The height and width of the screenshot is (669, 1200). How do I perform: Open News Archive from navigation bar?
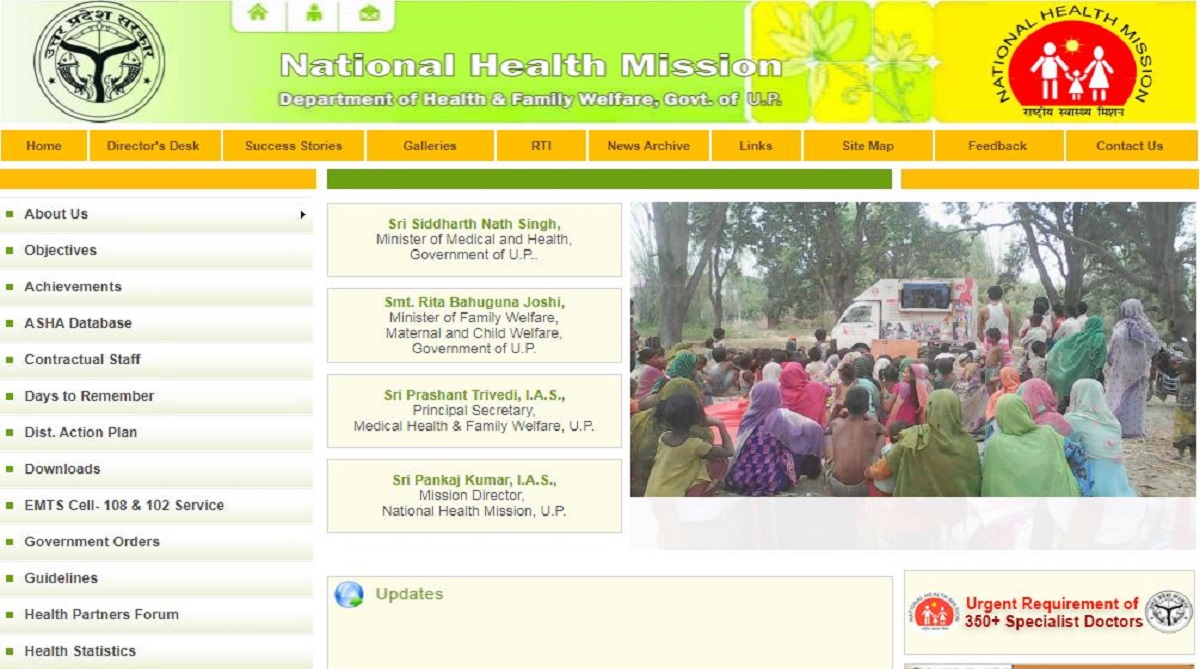(x=648, y=146)
